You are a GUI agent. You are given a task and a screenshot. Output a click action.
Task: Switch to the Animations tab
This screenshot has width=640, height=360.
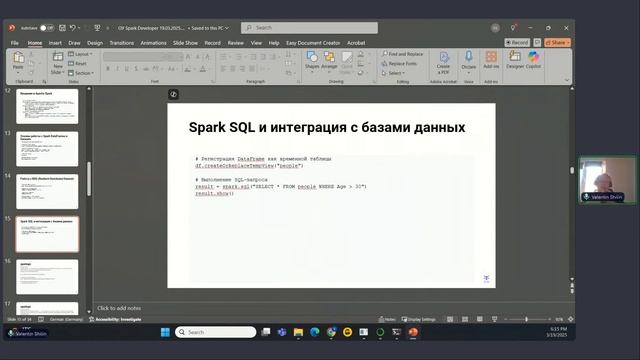(x=153, y=43)
